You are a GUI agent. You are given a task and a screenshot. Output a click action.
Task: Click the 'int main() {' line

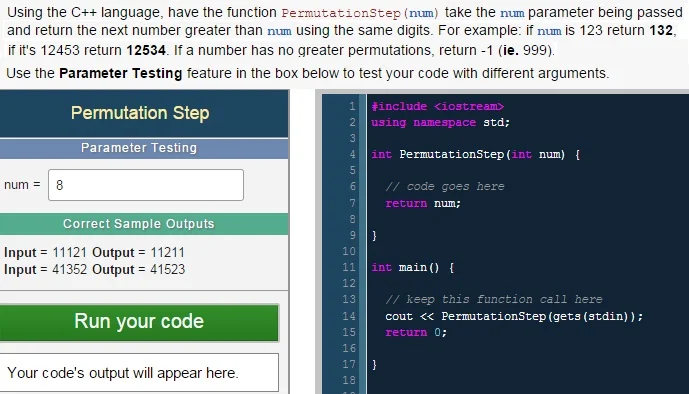[413, 267]
